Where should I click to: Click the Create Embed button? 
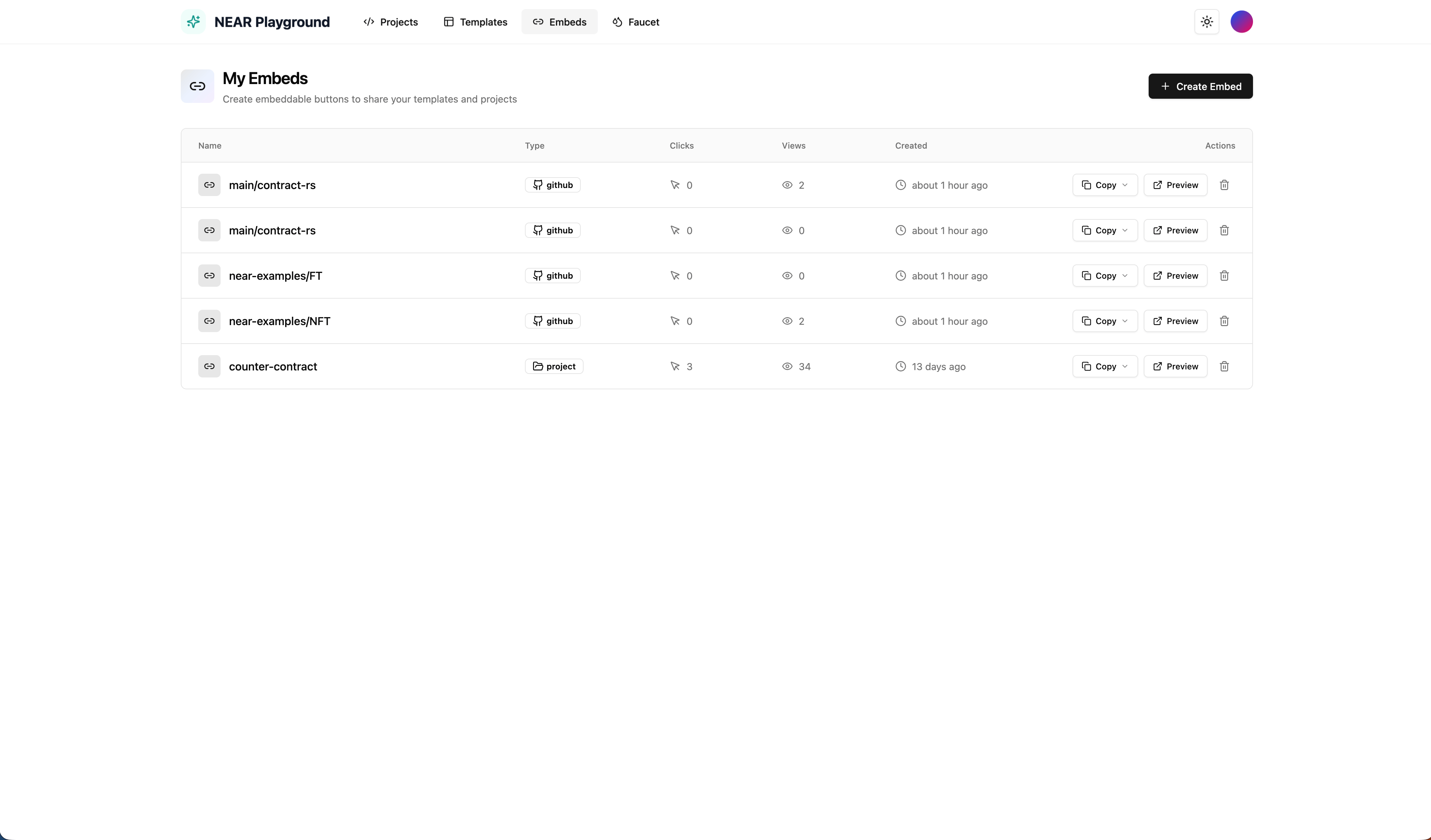(1200, 86)
